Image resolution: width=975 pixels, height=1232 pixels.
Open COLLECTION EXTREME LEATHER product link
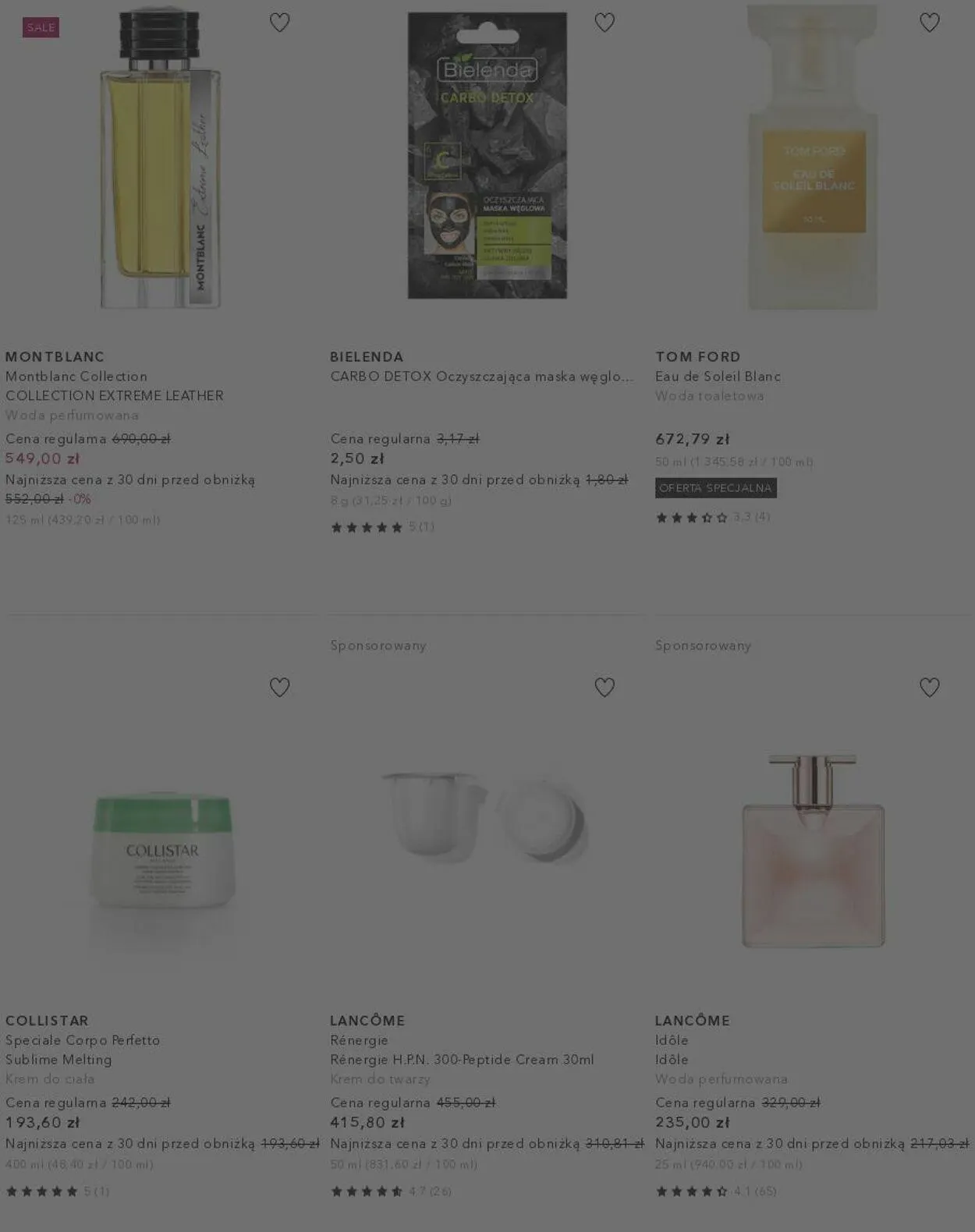[115, 395]
